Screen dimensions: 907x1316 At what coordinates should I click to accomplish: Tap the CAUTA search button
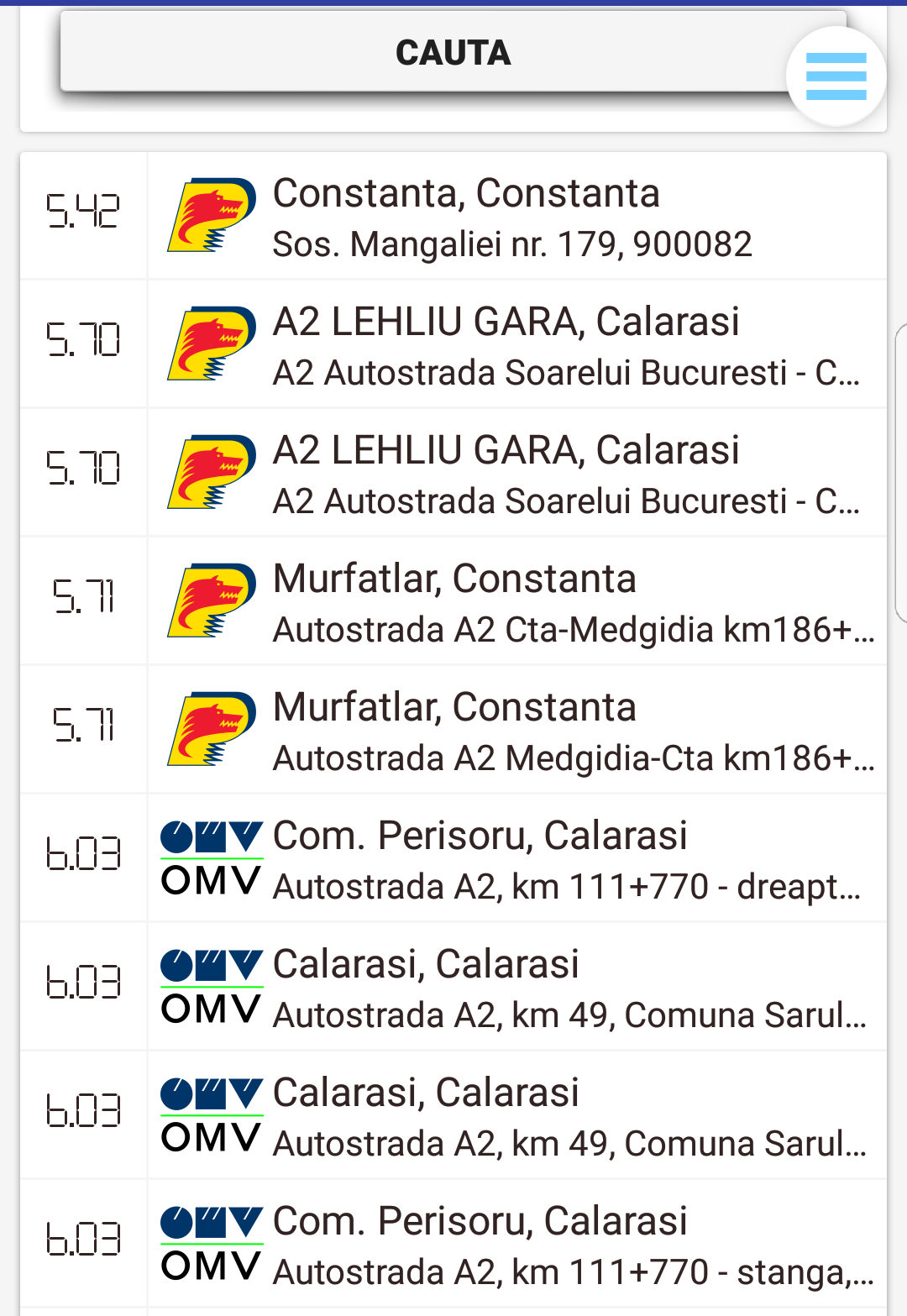[453, 52]
